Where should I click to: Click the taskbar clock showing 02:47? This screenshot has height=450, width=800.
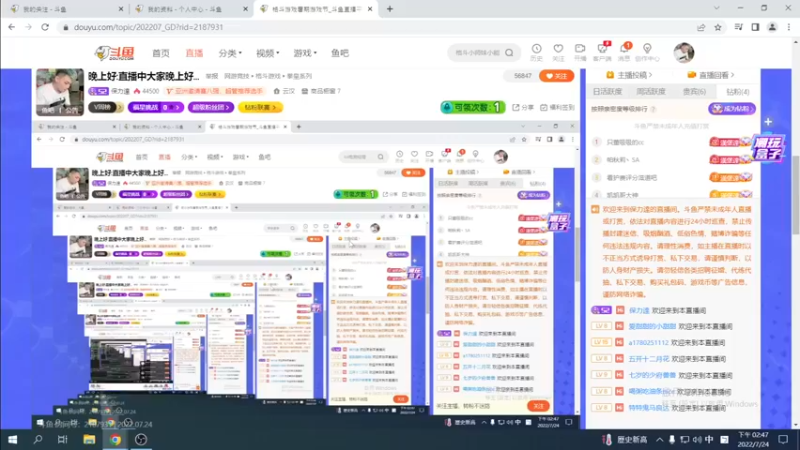click(753, 439)
